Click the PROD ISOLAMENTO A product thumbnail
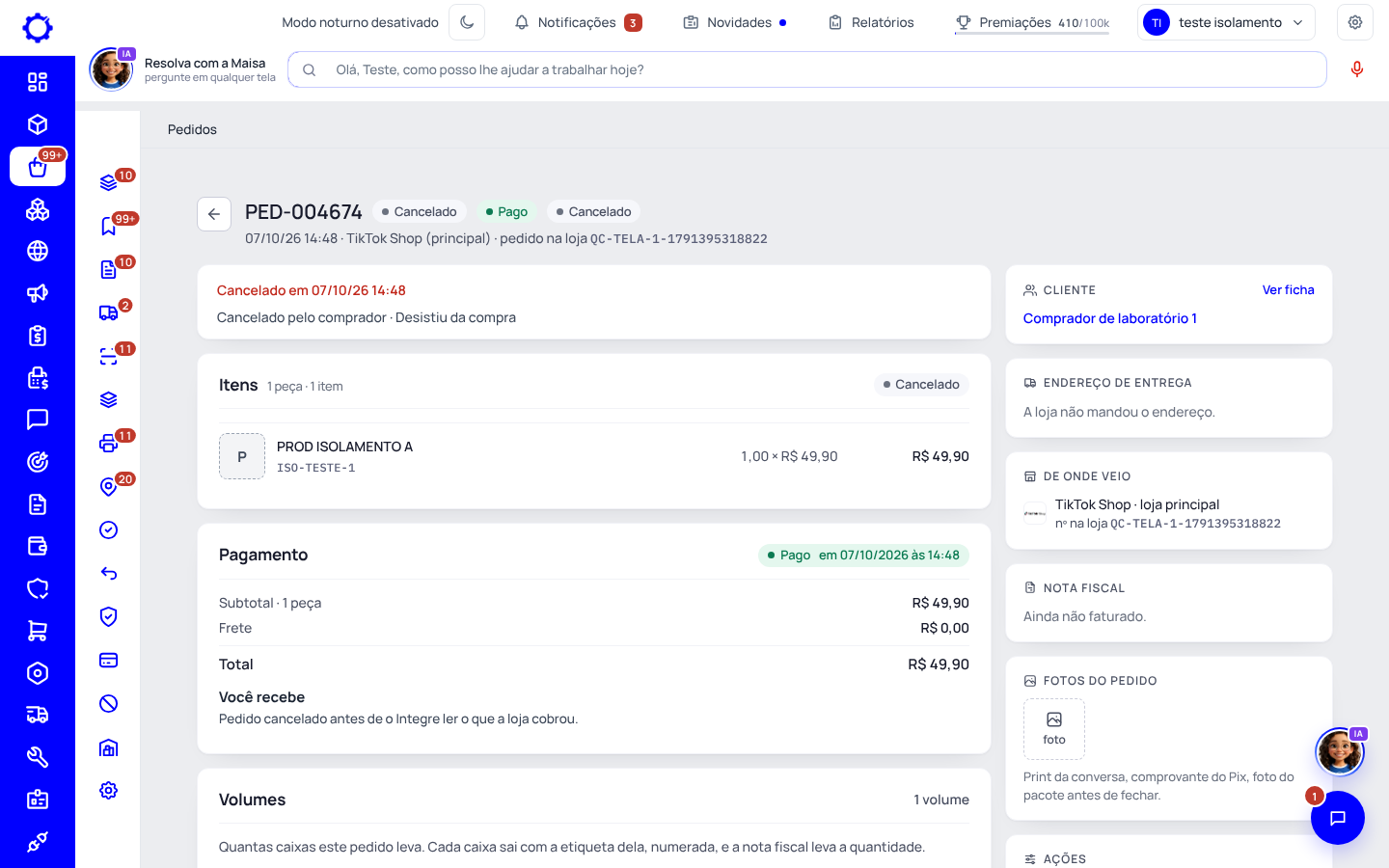Screen dimensions: 1389x868 (242, 456)
